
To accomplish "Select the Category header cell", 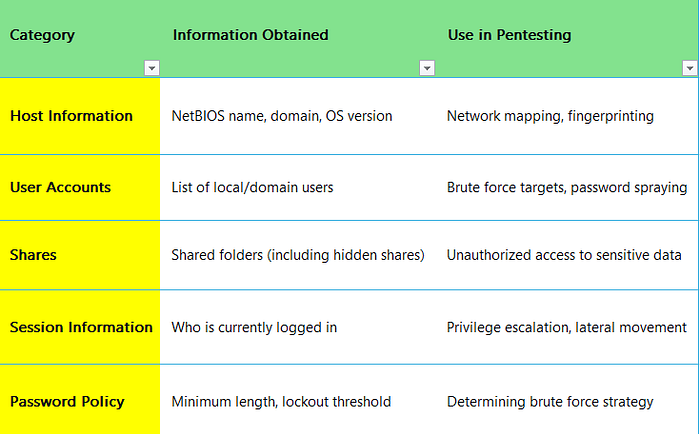I will click(80, 38).
